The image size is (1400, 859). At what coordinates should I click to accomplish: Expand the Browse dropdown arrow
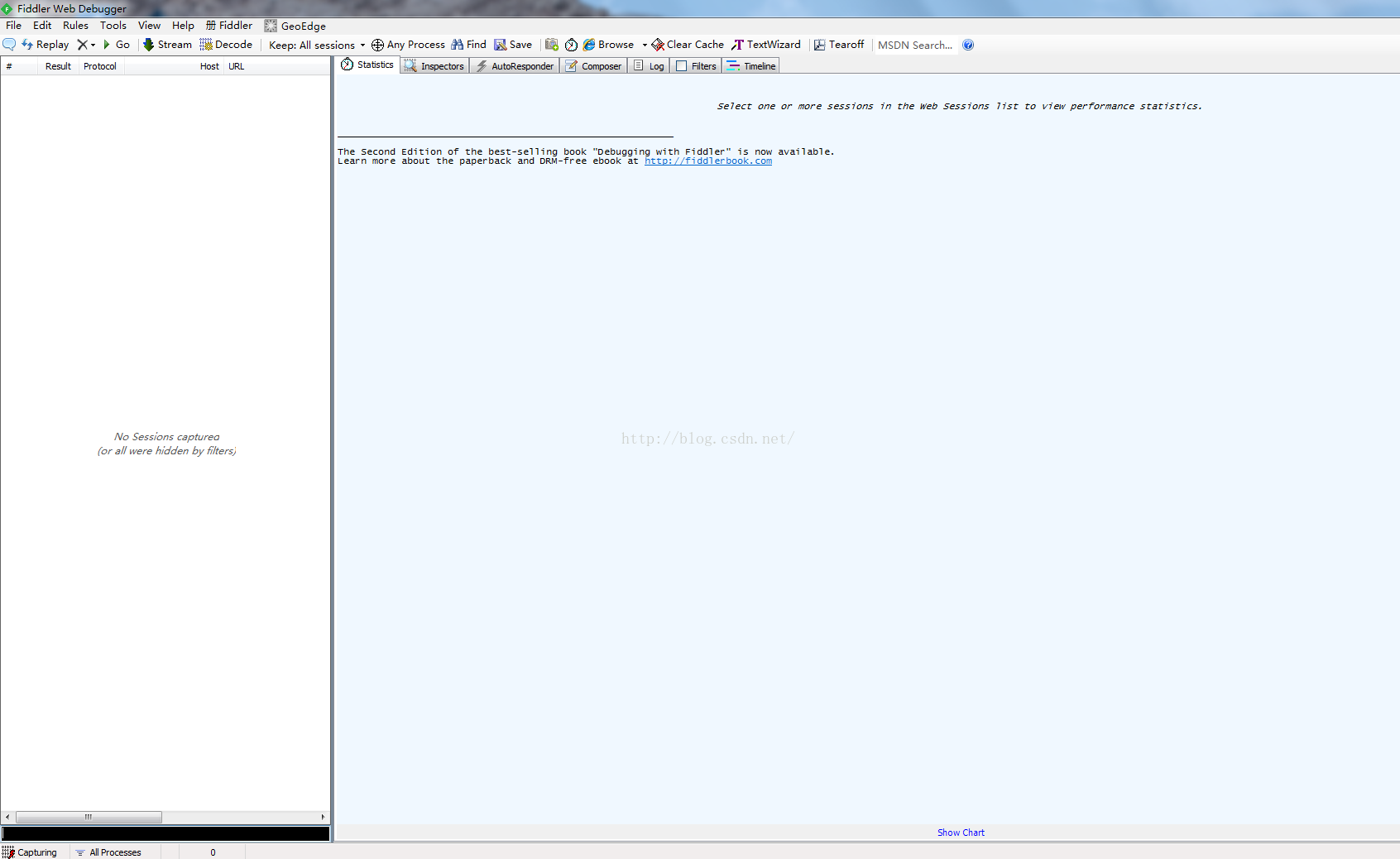645,46
